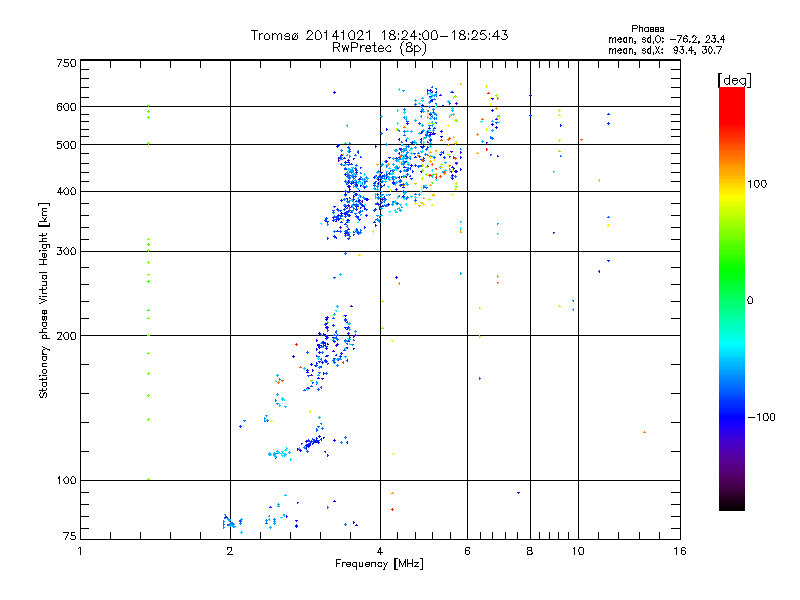Click the plot title 'Tromsø 20141021 18:24:00-18:25:43'

pyautogui.click(x=379, y=35)
